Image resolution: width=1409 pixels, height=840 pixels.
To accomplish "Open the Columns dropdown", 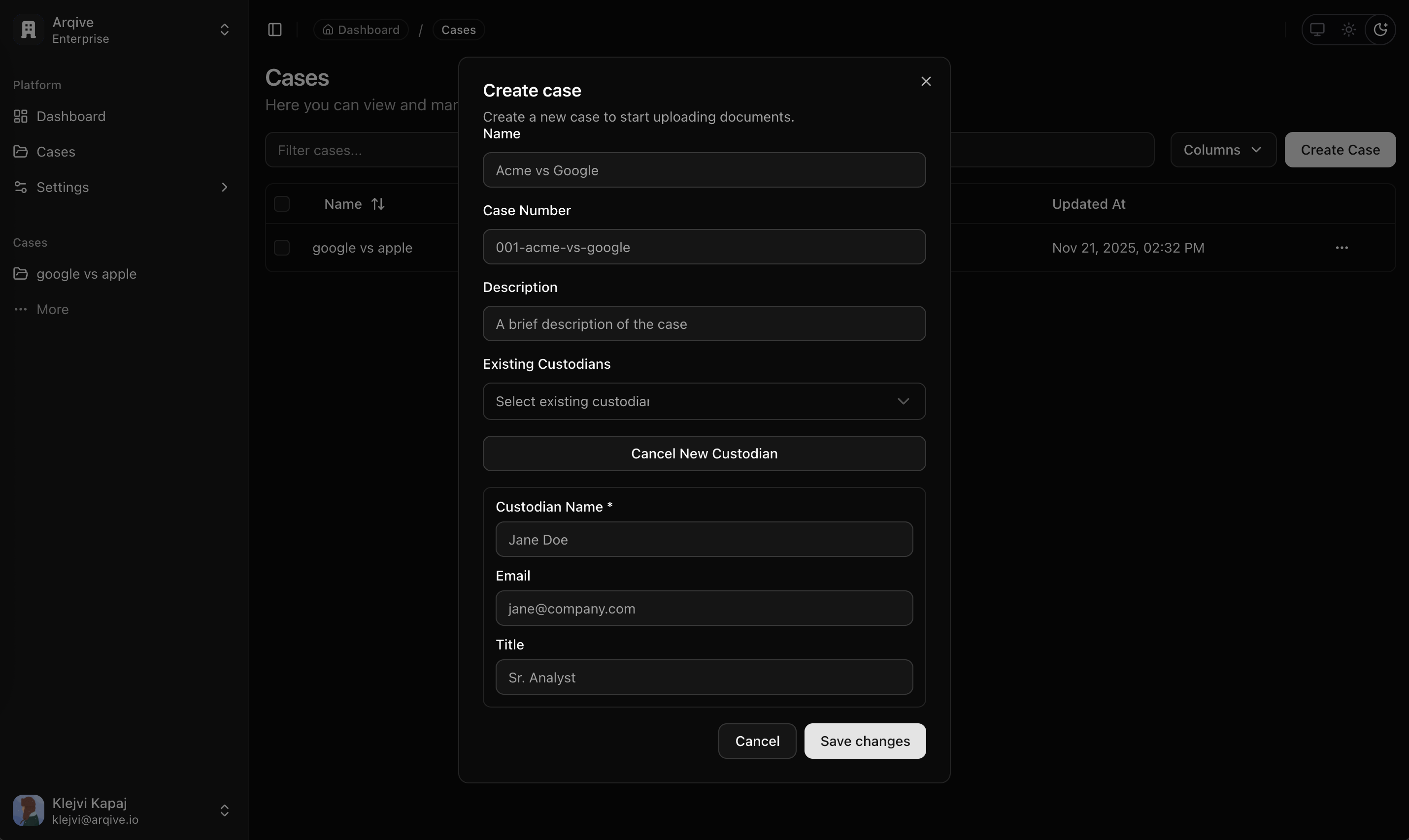I will click(1223, 149).
